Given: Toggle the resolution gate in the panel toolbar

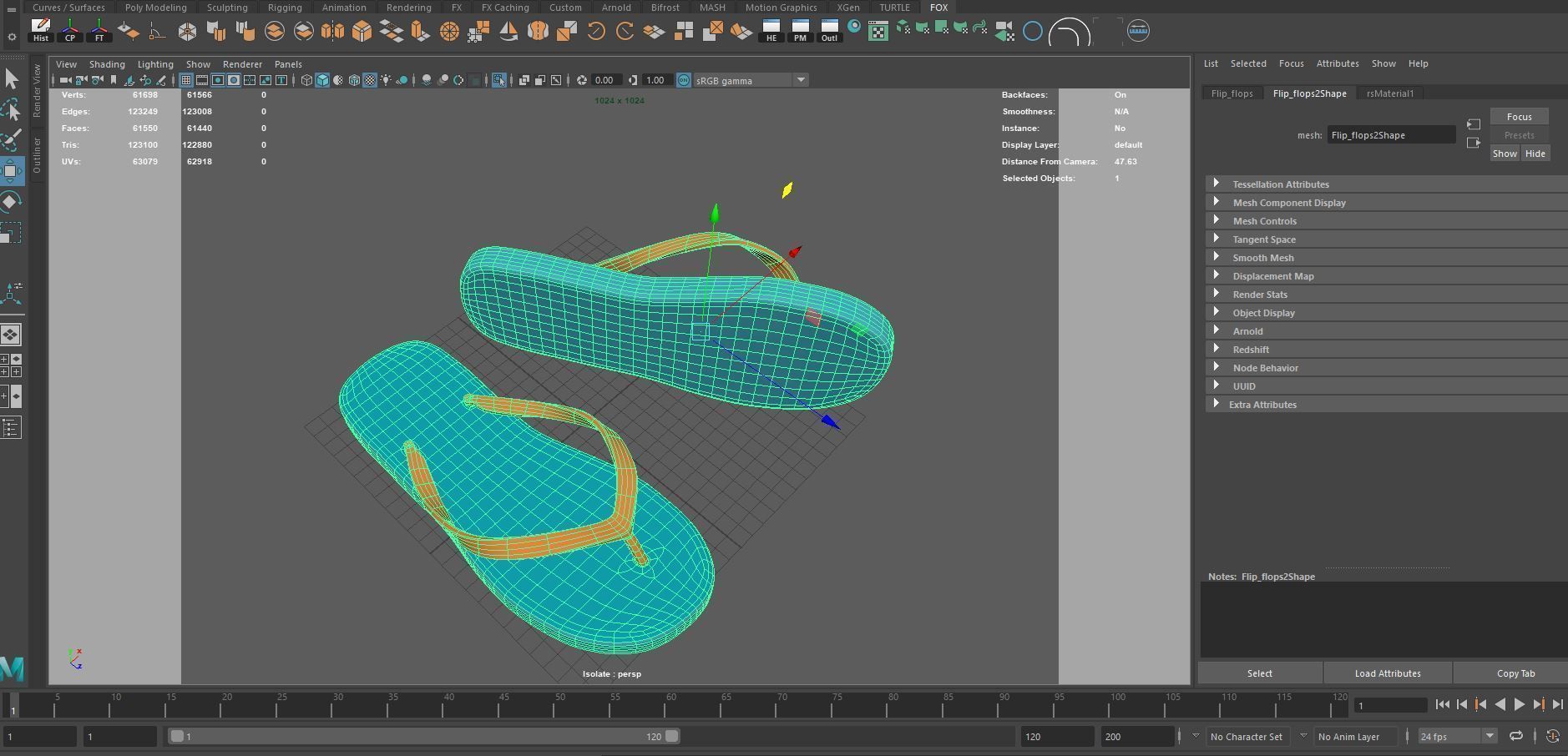Looking at the screenshot, I should click(219, 80).
